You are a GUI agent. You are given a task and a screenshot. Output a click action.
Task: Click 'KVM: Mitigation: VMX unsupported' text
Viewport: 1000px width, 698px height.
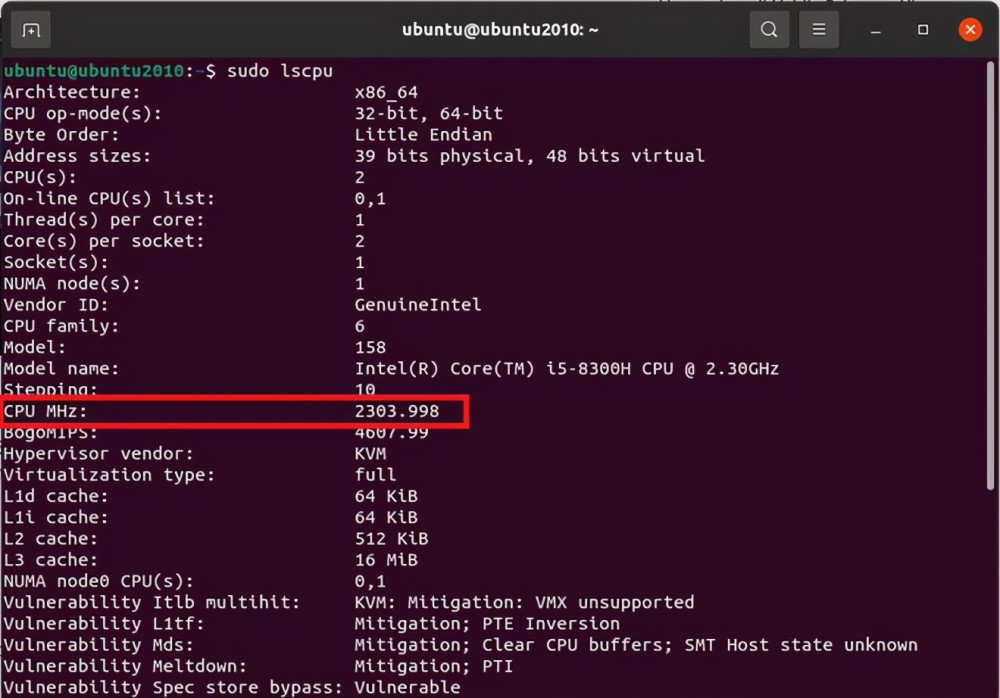[x=524, y=602]
